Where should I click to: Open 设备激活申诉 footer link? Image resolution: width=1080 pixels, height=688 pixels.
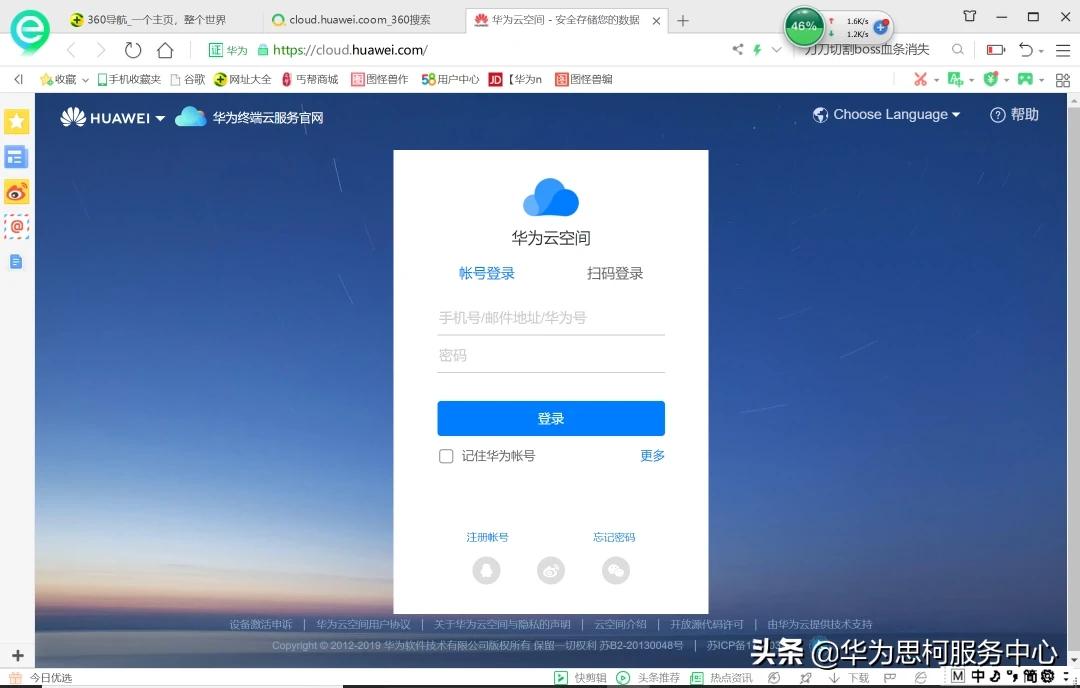[x=261, y=625]
